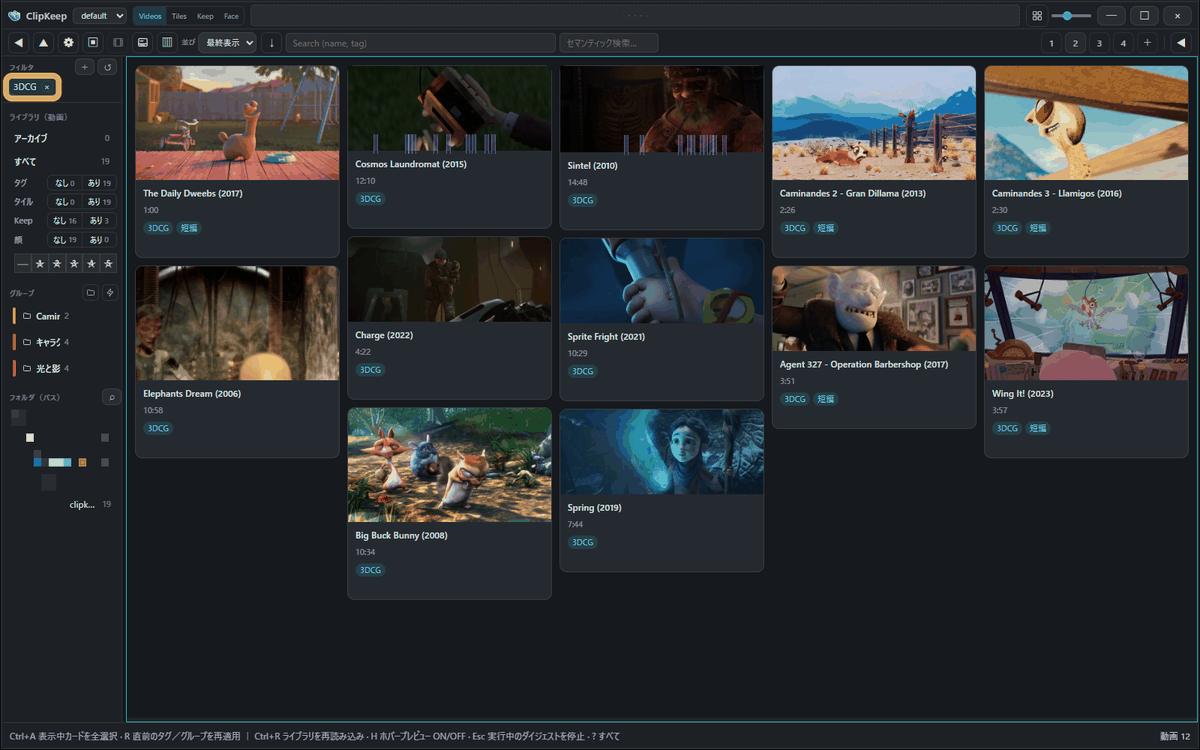Open the Big Buck Bunny (2008) thumbnail
This screenshot has height=750, width=1200.
(x=450, y=465)
